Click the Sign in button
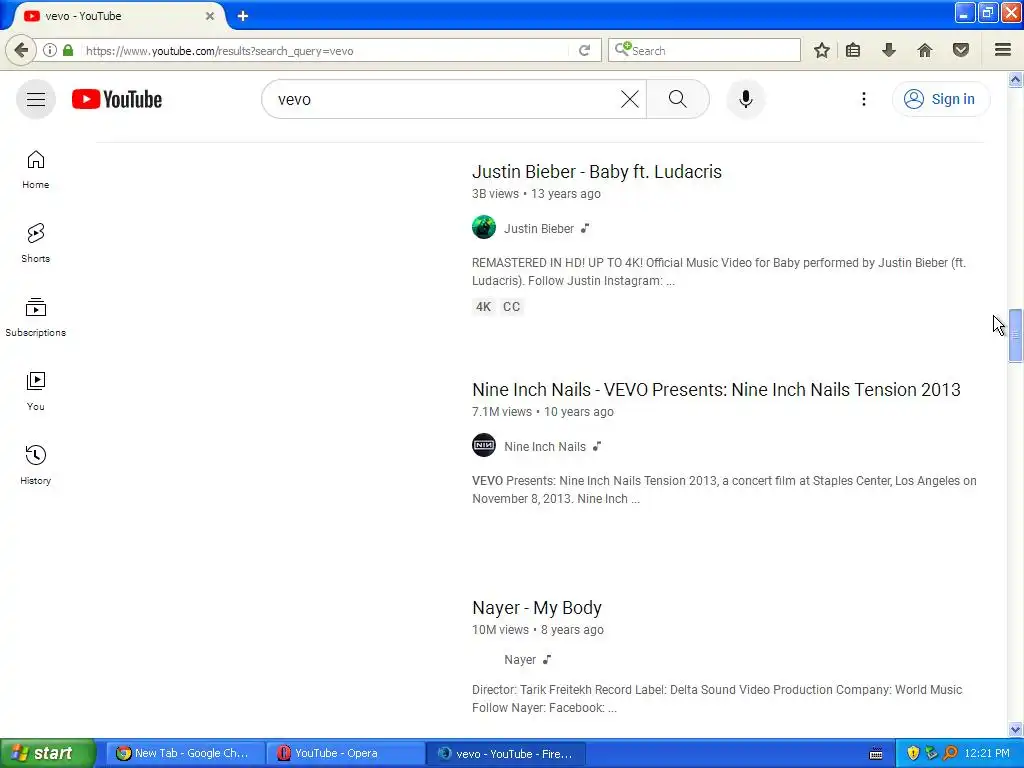 pyautogui.click(x=940, y=99)
